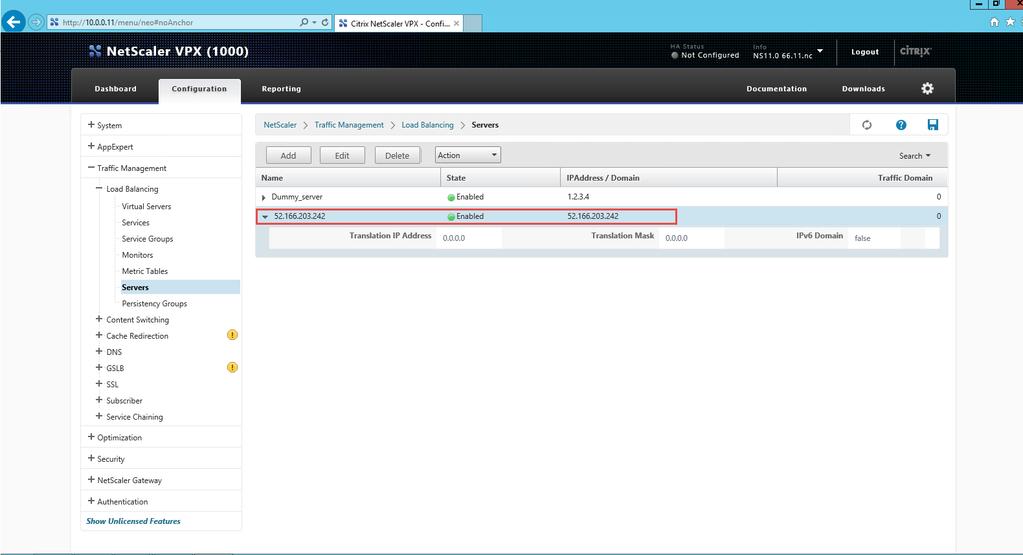
Task: Click the address bar search magnifier
Action: (x=304, y=22)
